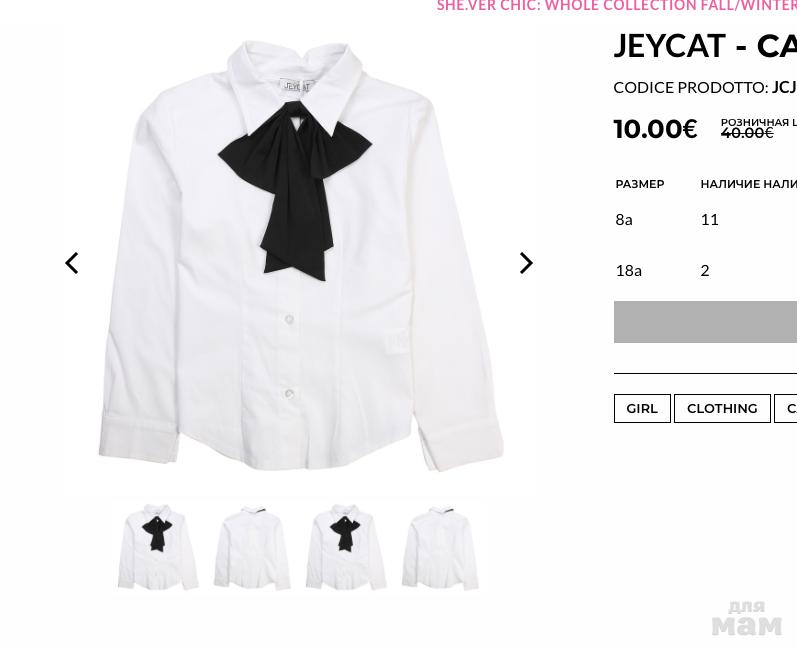Select size 18a row
Screen dimensions: 797x650
[x=706, y=270]
